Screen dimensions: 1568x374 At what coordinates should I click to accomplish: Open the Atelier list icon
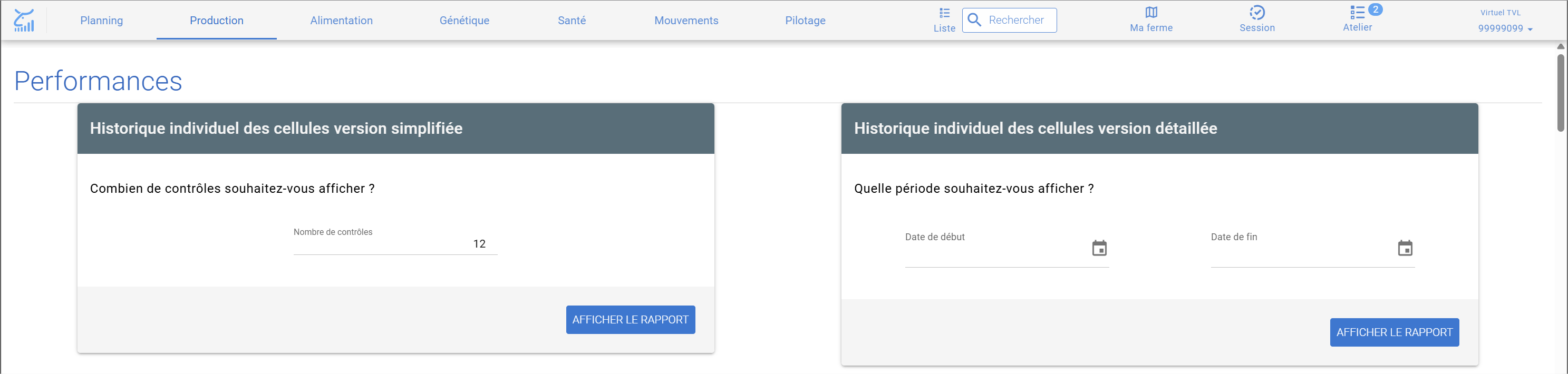point(1357,12)
